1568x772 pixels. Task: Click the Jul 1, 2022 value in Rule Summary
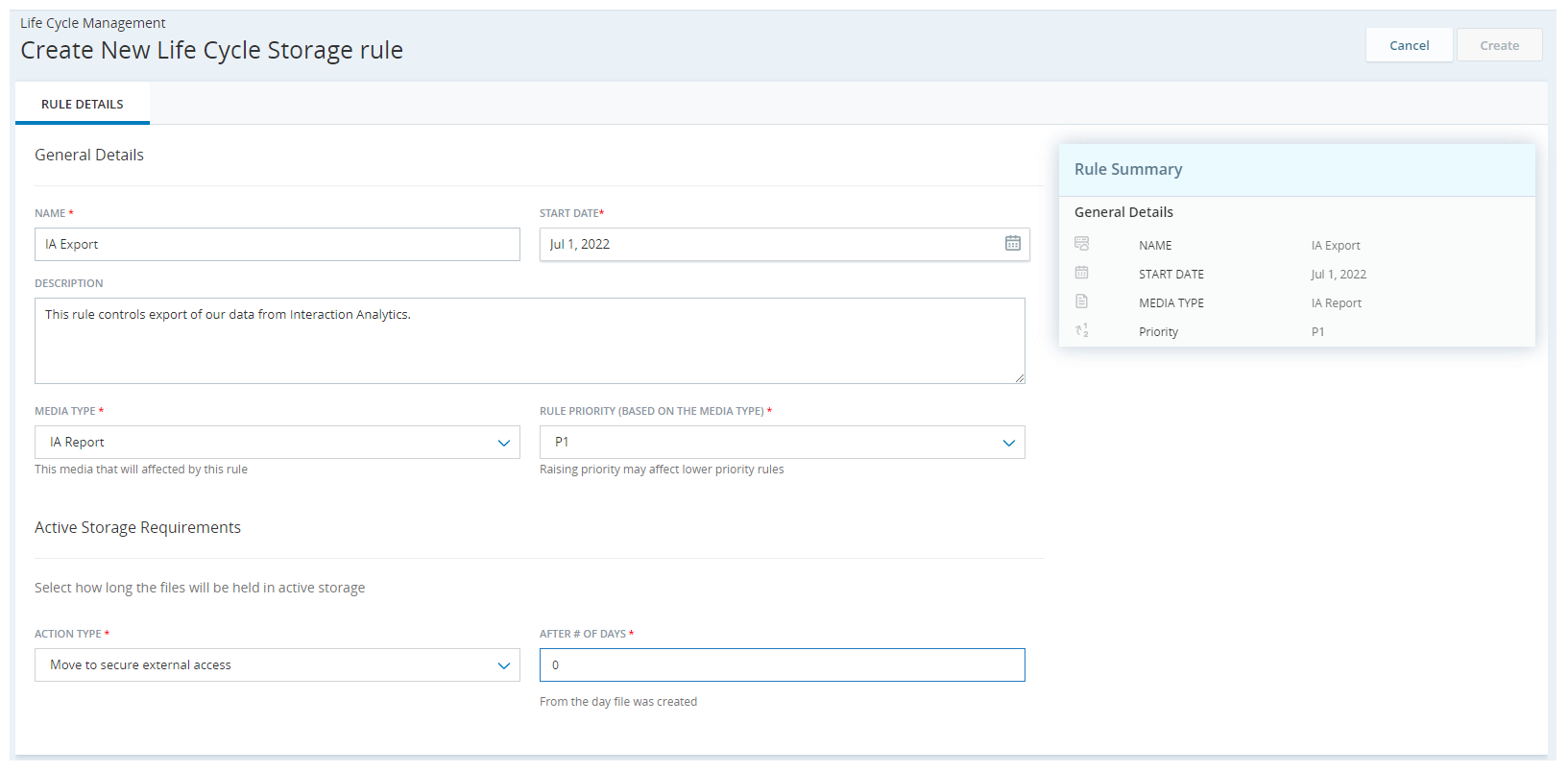pyautogui.click(x=1339, y=274)
